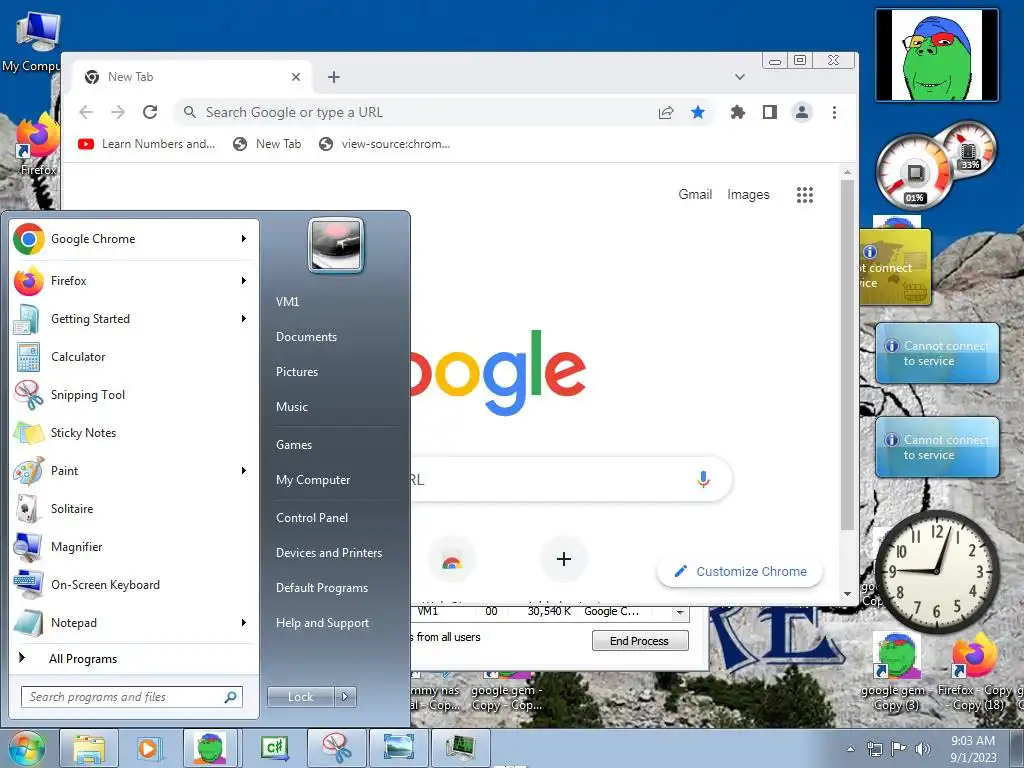Screen dimensions: 1024x768
Task: Open the new tab plus button
Action: pyautogui.click(x=334, y=77)
